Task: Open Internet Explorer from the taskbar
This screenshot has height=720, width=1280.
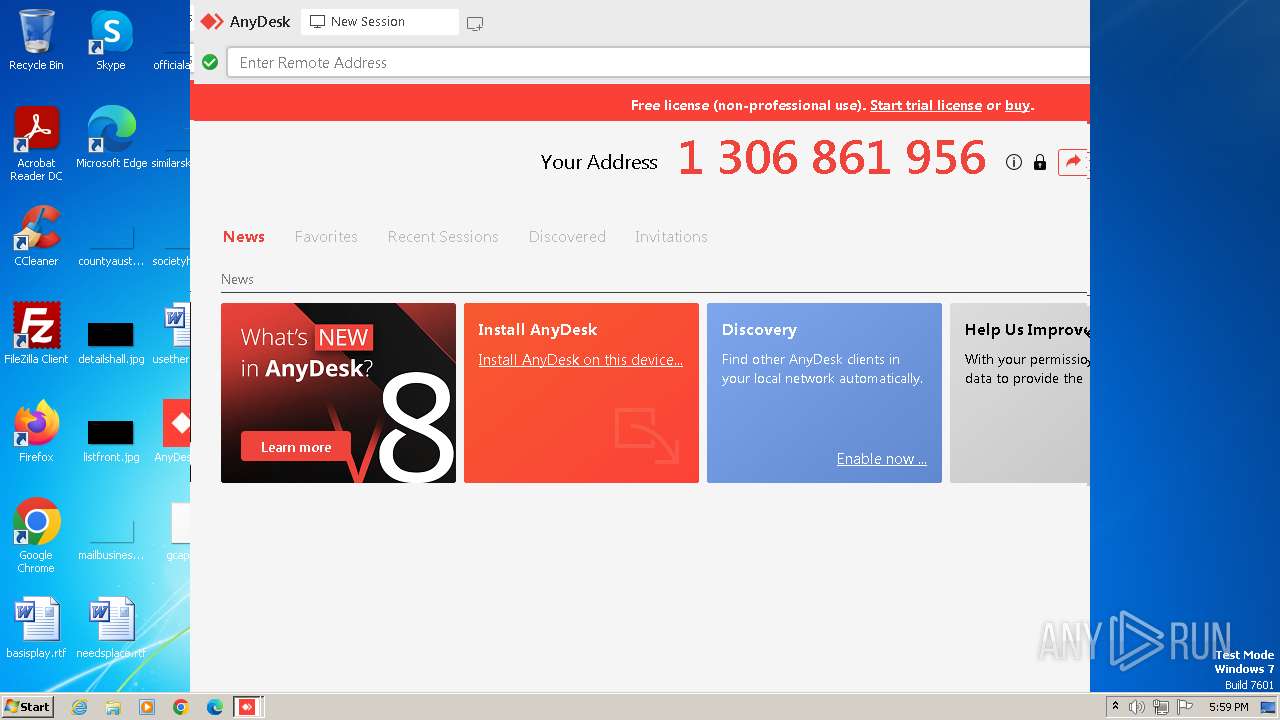Action: tap(79, 707)
